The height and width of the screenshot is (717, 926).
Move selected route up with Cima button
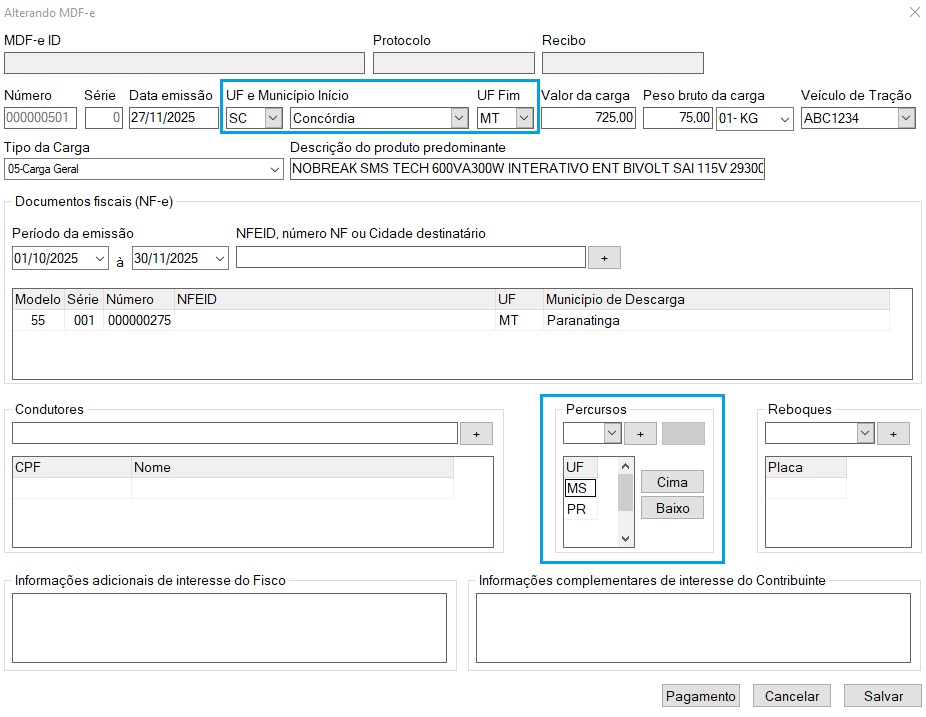tap(672, 482)
